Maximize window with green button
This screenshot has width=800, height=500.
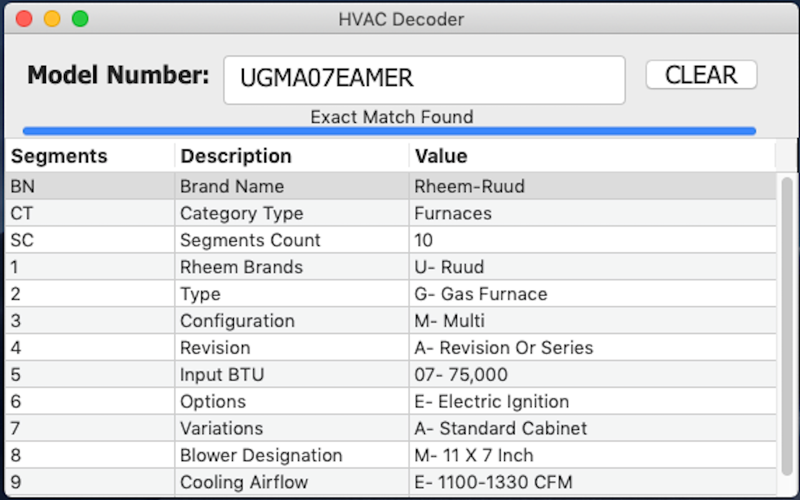[80, 19]
